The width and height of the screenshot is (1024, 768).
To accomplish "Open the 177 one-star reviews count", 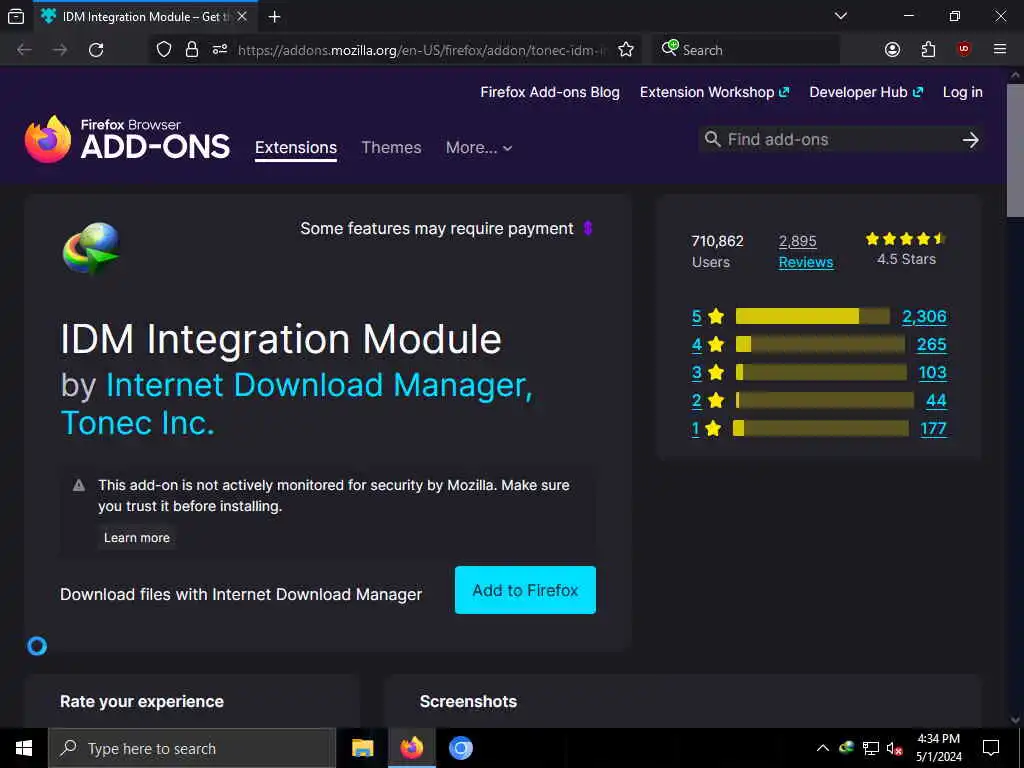I will 933,428.
